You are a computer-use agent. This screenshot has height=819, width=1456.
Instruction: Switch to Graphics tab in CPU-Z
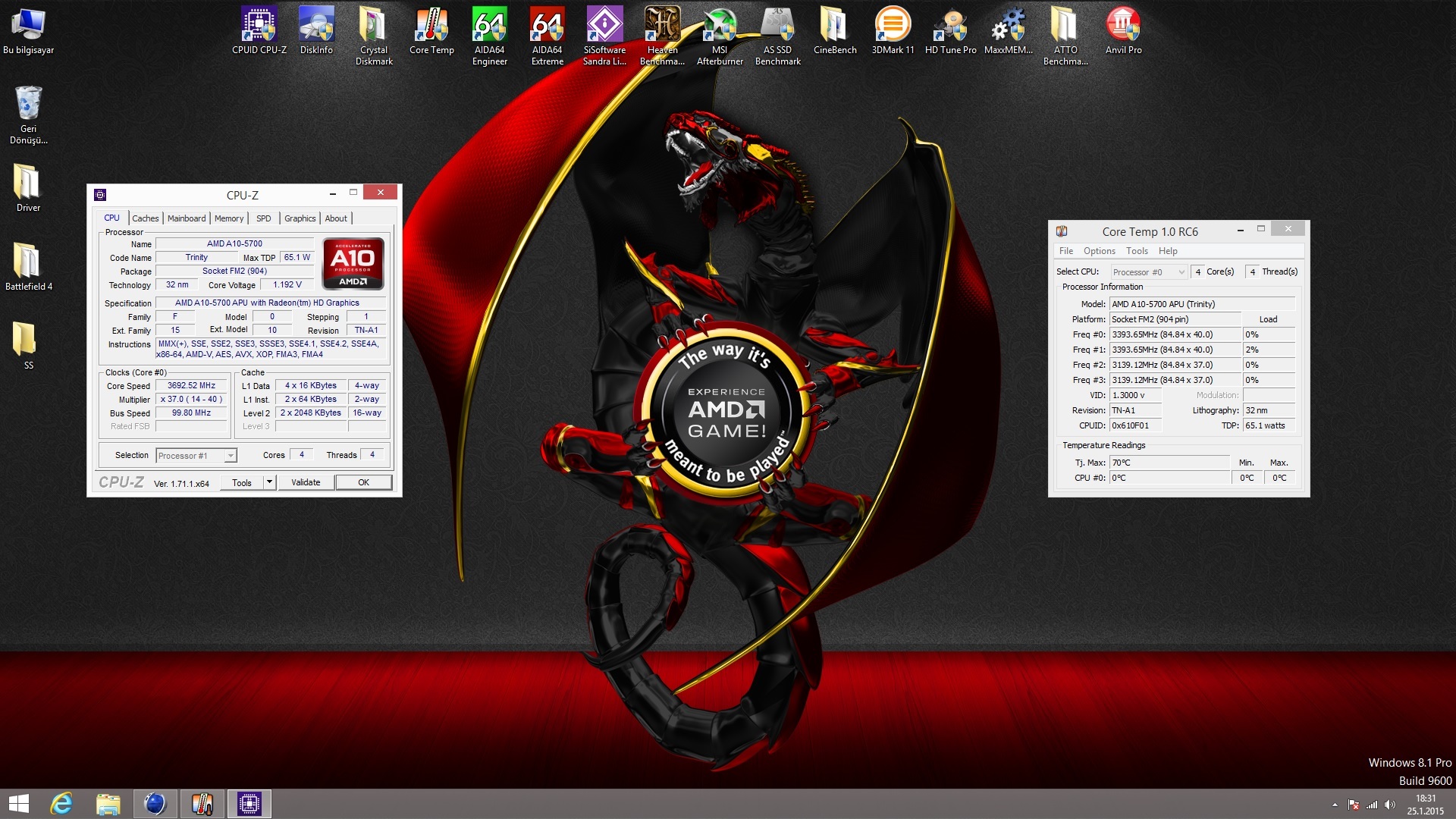300,218
